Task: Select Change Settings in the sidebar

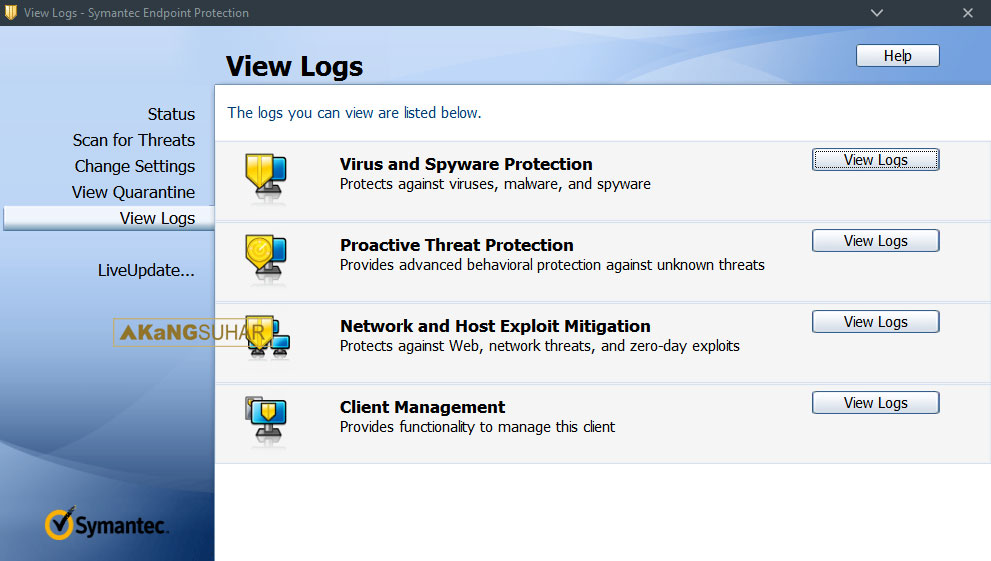Action: pos(135,166)
